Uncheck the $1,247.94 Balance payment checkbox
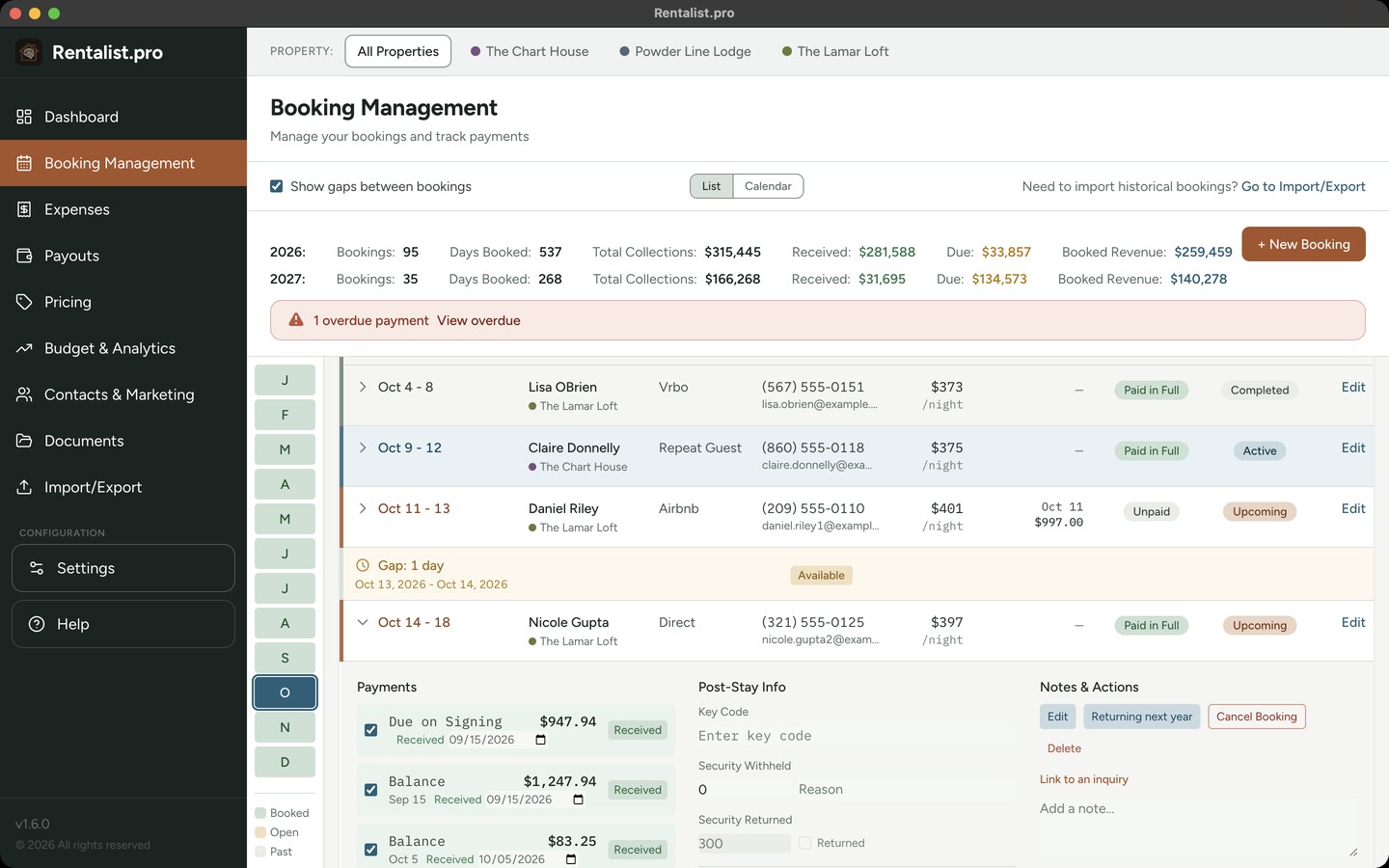1389x868 pixels. click(x=370, y=790)
